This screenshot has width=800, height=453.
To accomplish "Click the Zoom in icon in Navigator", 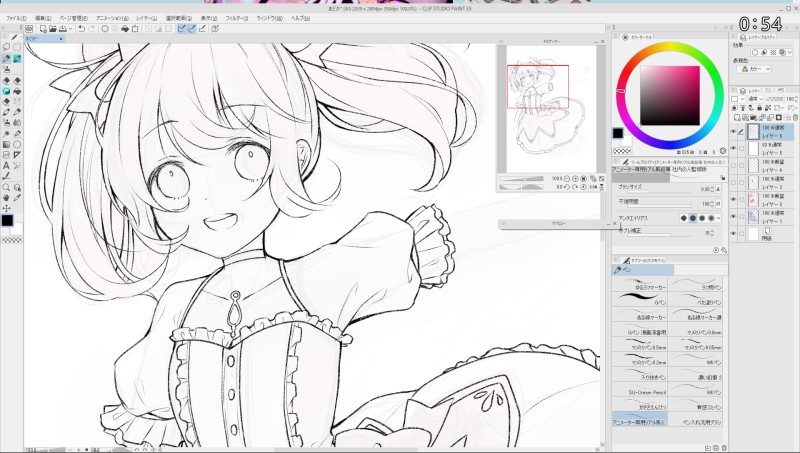I will 576,179.
